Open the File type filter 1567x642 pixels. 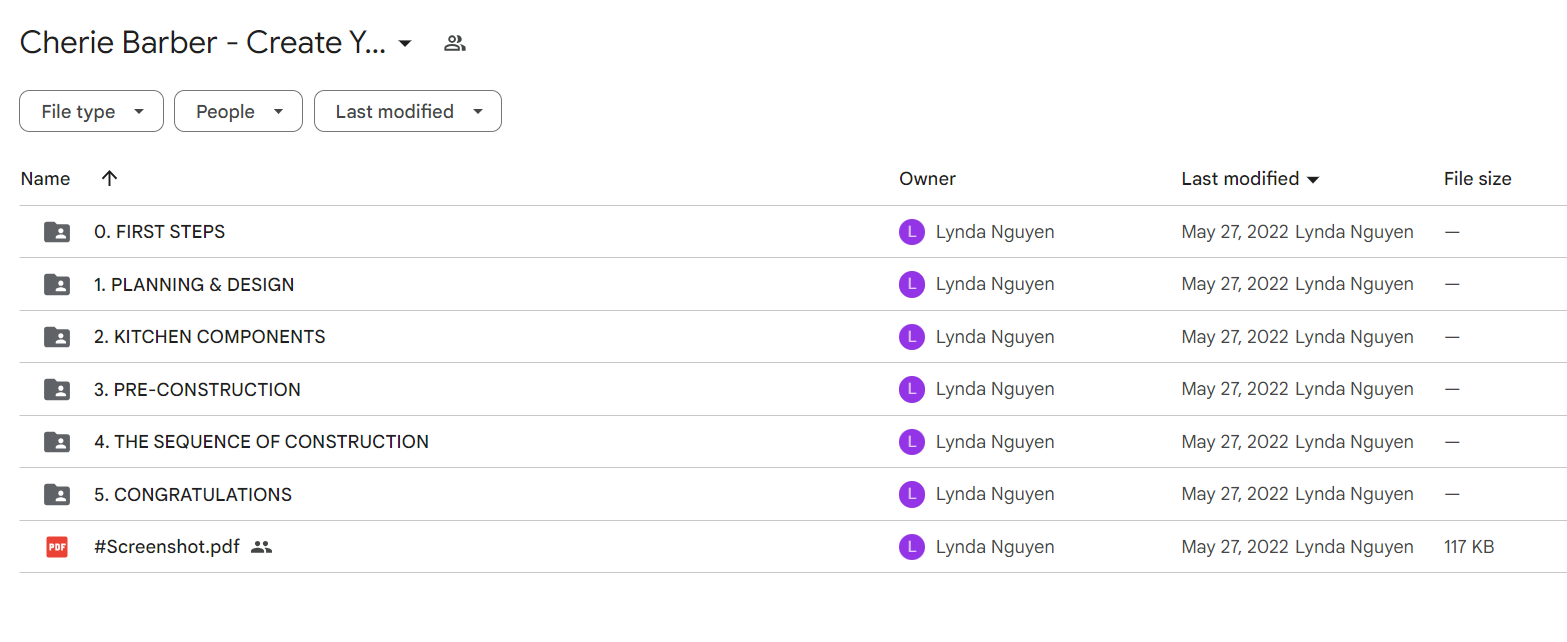(91, 111)
